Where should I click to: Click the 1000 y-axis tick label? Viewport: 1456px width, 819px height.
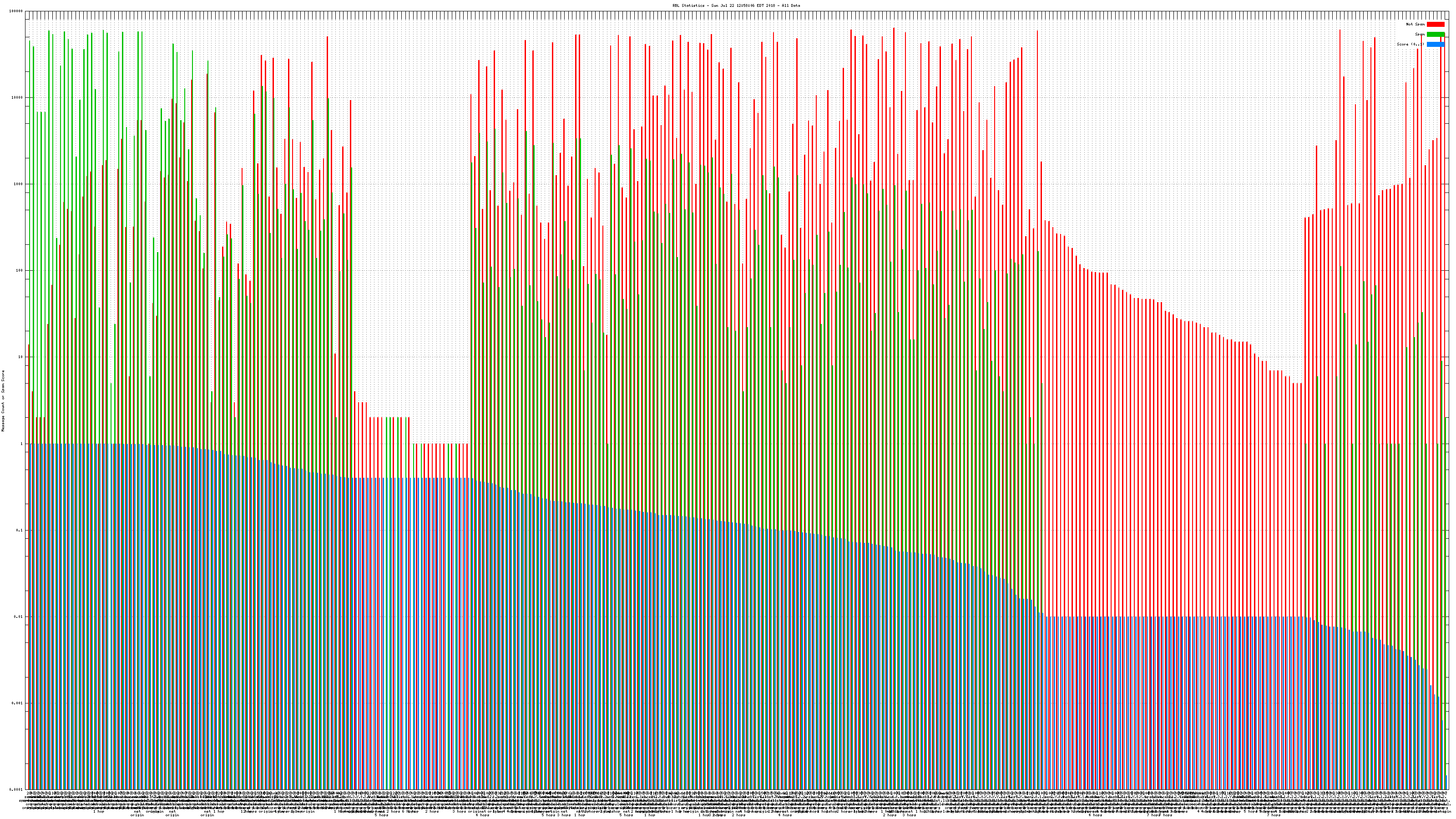point(19,184)
